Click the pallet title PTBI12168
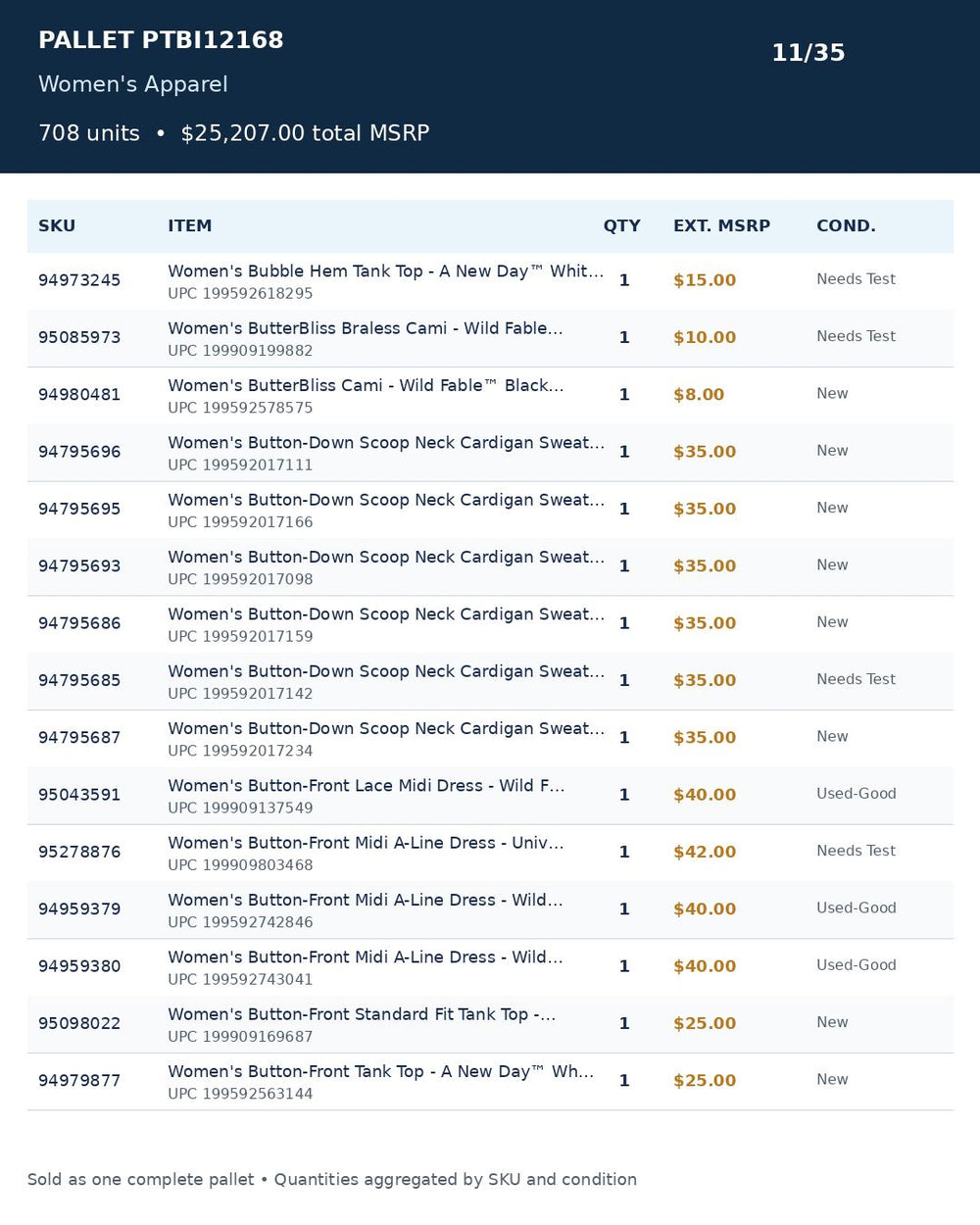 (161, 40)
